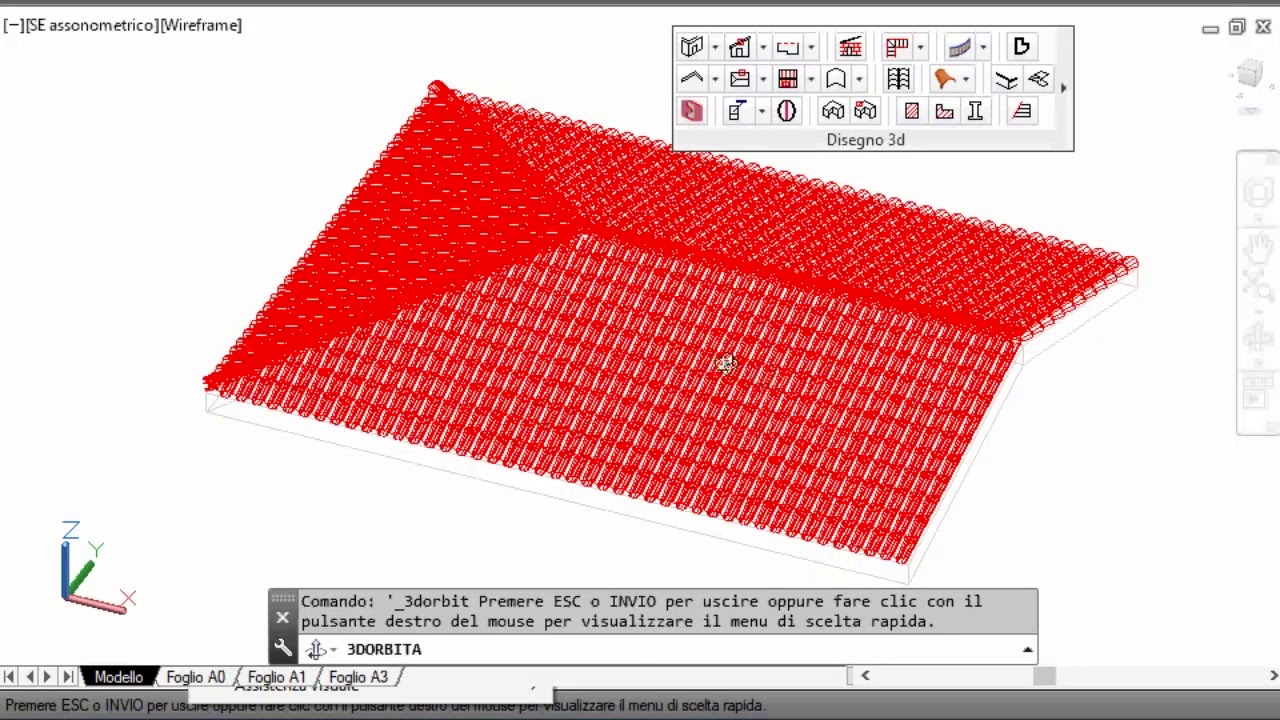Select the roof pitch chevron tool
This screenshot has width=1280, height=720.
pyautogui.click(x=692, y=79)
